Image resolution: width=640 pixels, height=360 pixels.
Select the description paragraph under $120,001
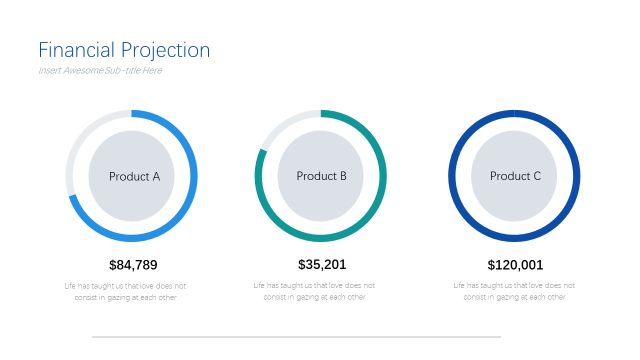[514, 291]
